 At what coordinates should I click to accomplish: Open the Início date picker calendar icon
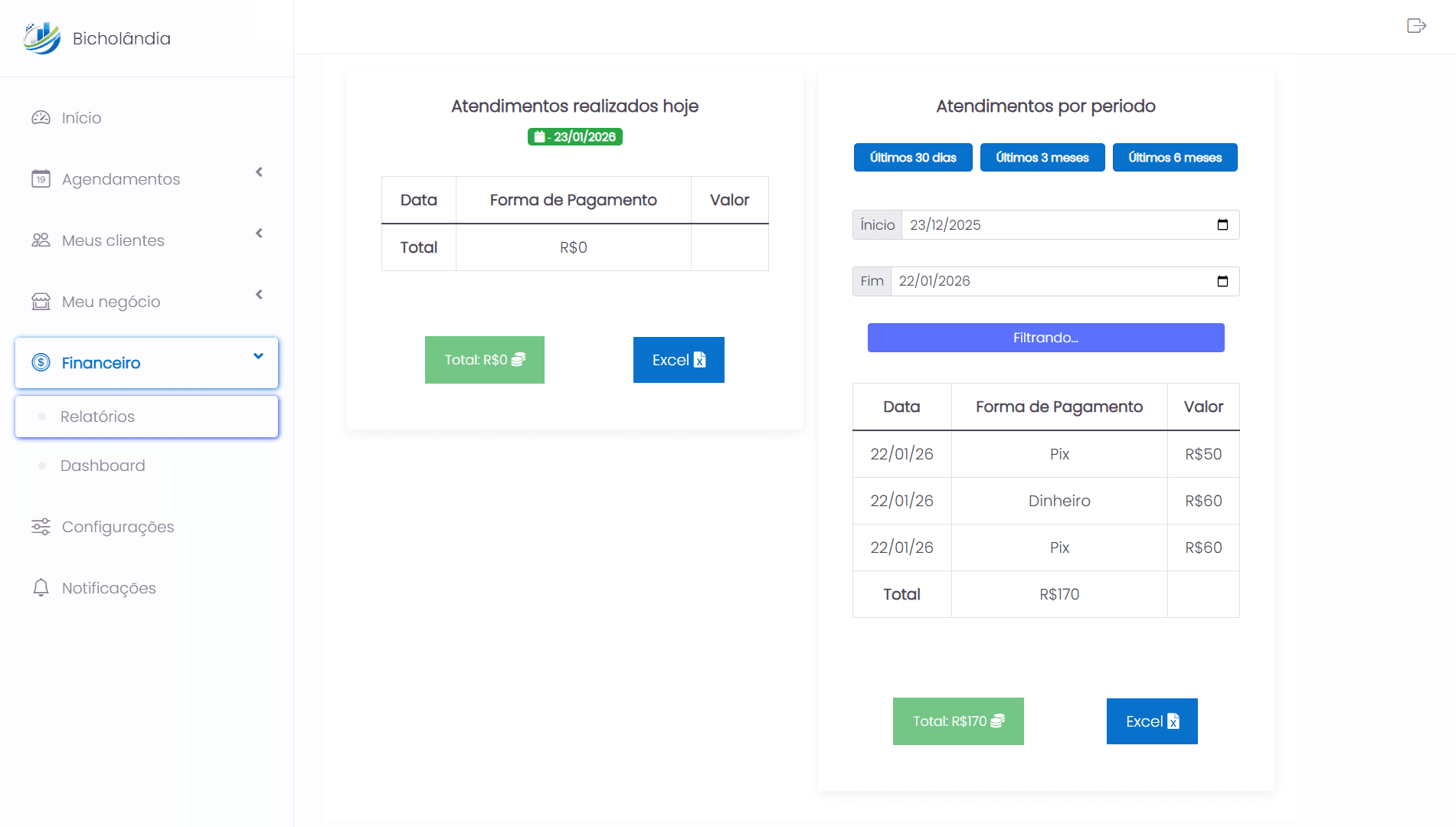1222,225
